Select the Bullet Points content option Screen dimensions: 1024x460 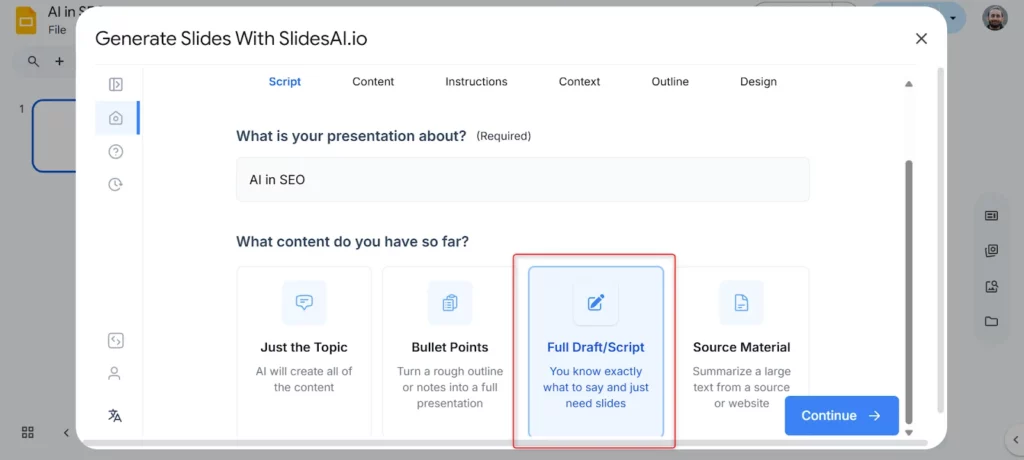pyautogui.click(x=450, y=350)
